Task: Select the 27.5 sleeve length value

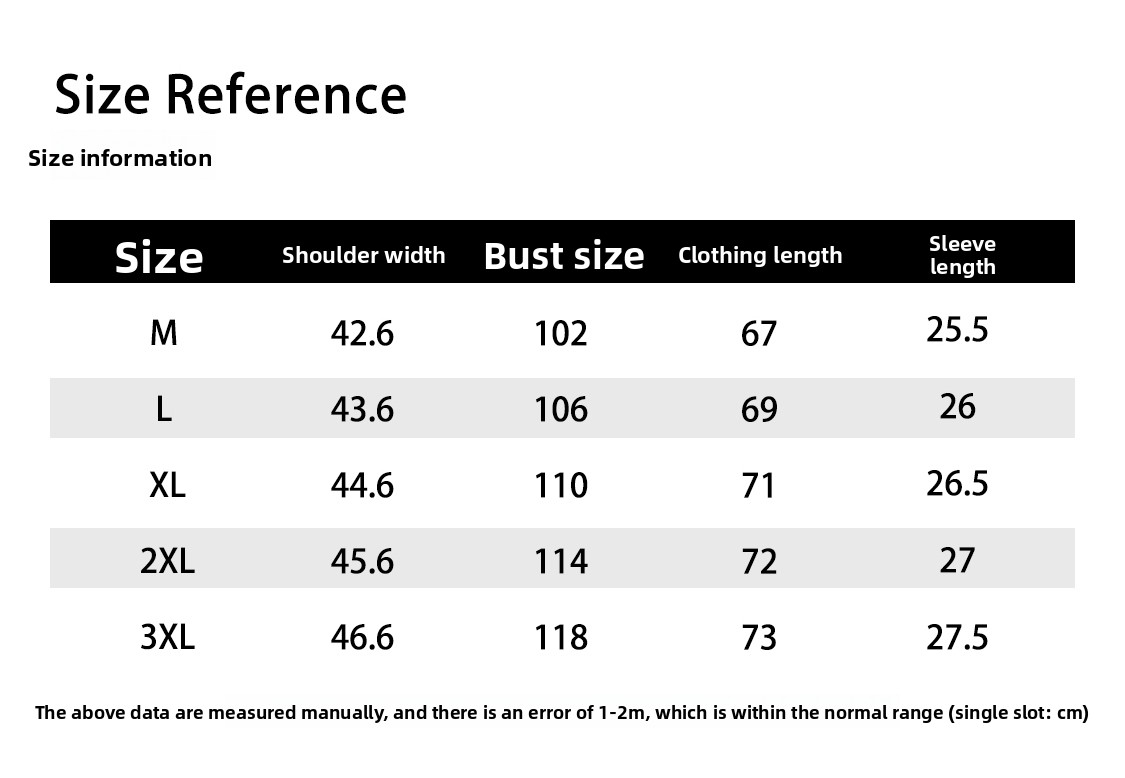Action: (957, 637)
